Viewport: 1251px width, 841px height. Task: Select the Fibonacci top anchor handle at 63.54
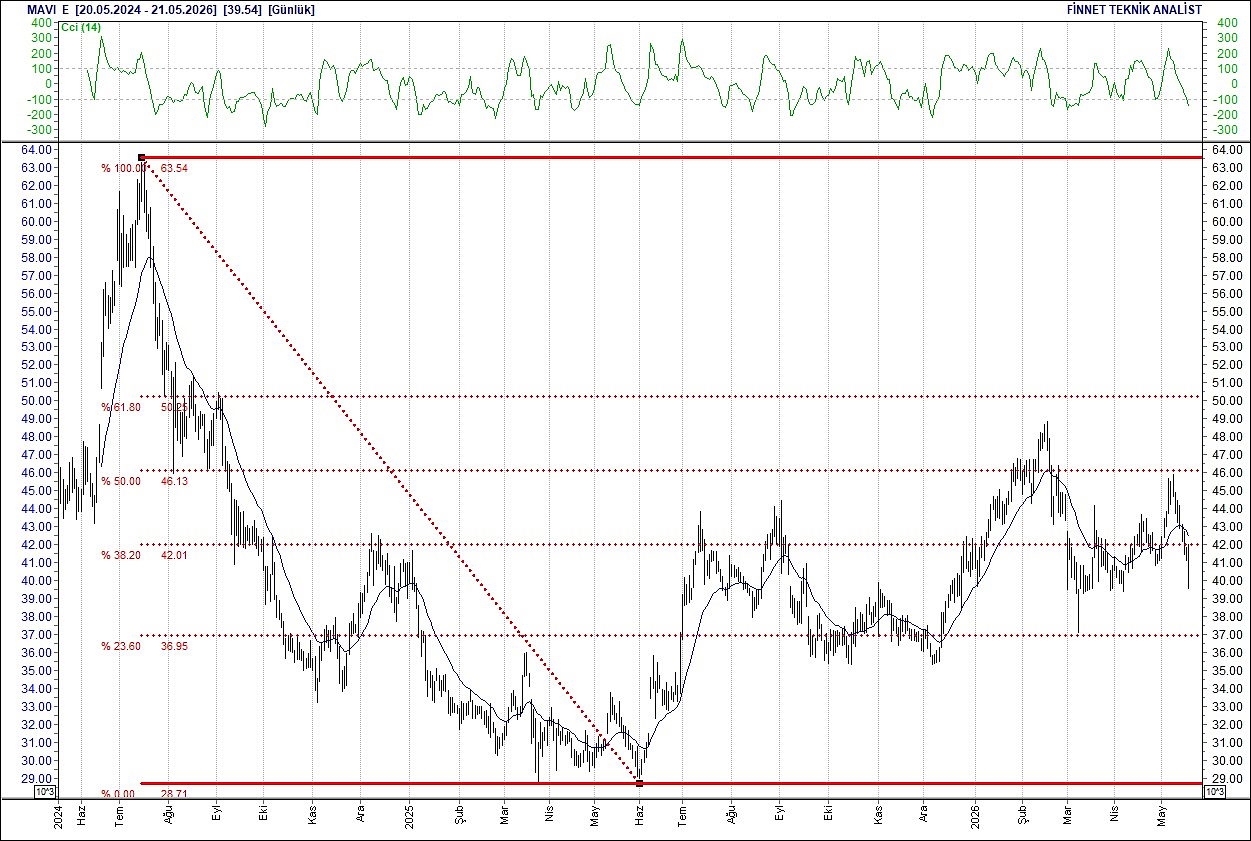click(x=142, y=157)
